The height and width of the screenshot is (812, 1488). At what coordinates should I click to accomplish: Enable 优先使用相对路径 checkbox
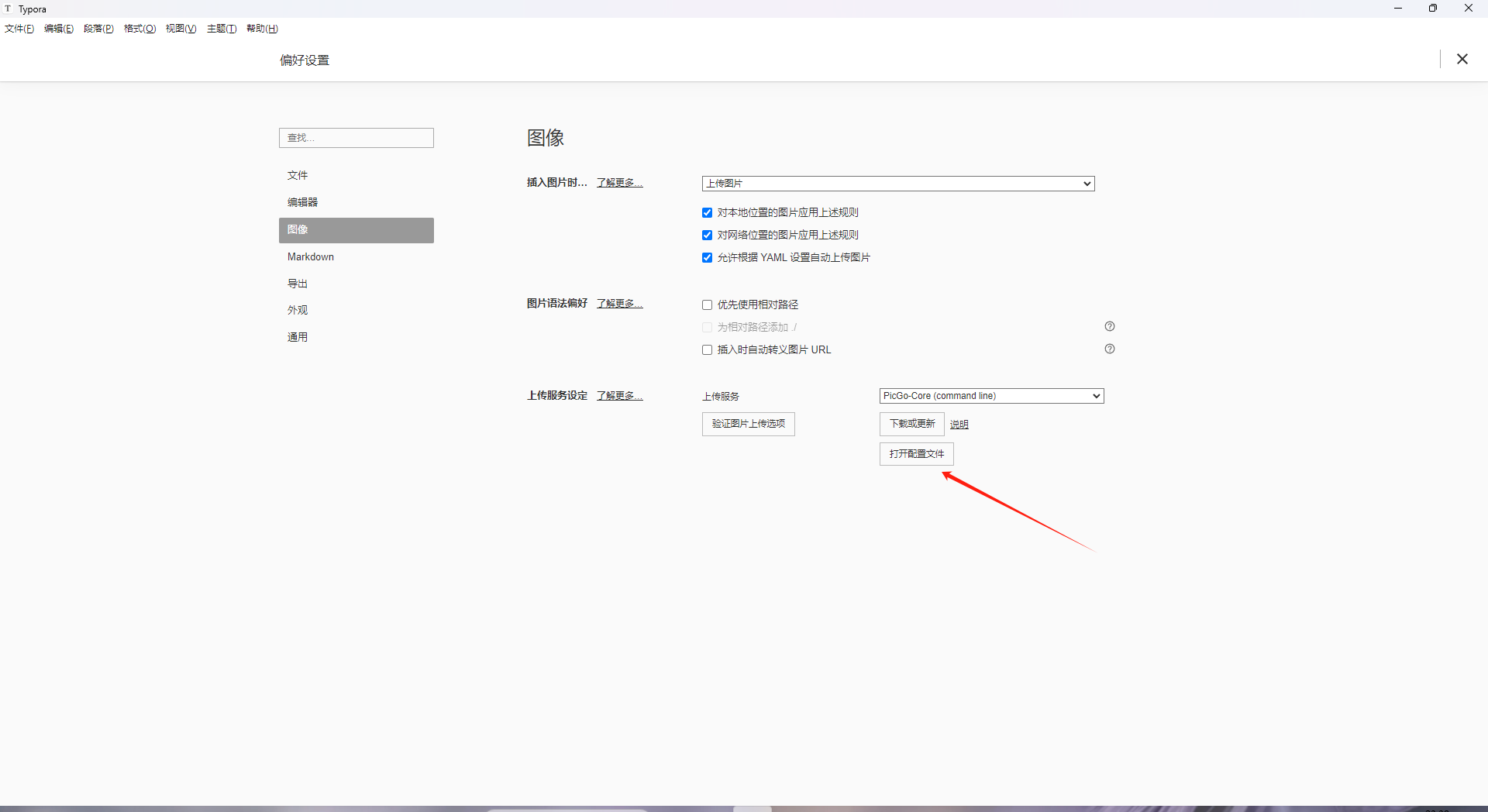click(x=707, y=305)
